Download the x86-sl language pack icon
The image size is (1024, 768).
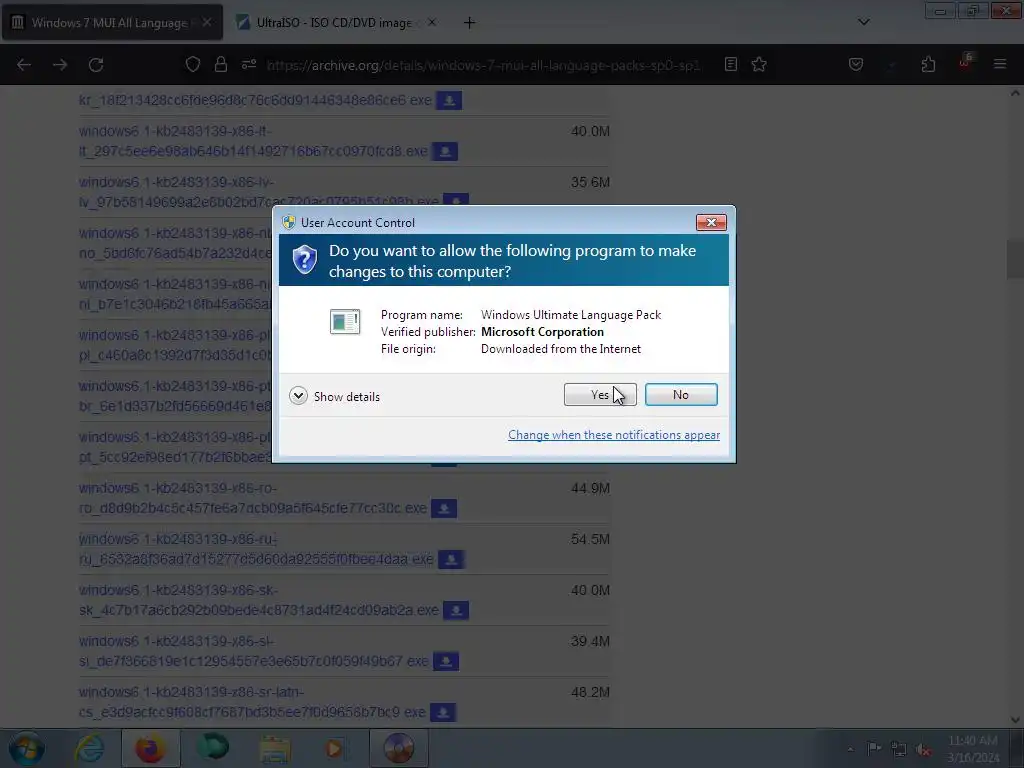pyautogui.click(x=446, y=662)
